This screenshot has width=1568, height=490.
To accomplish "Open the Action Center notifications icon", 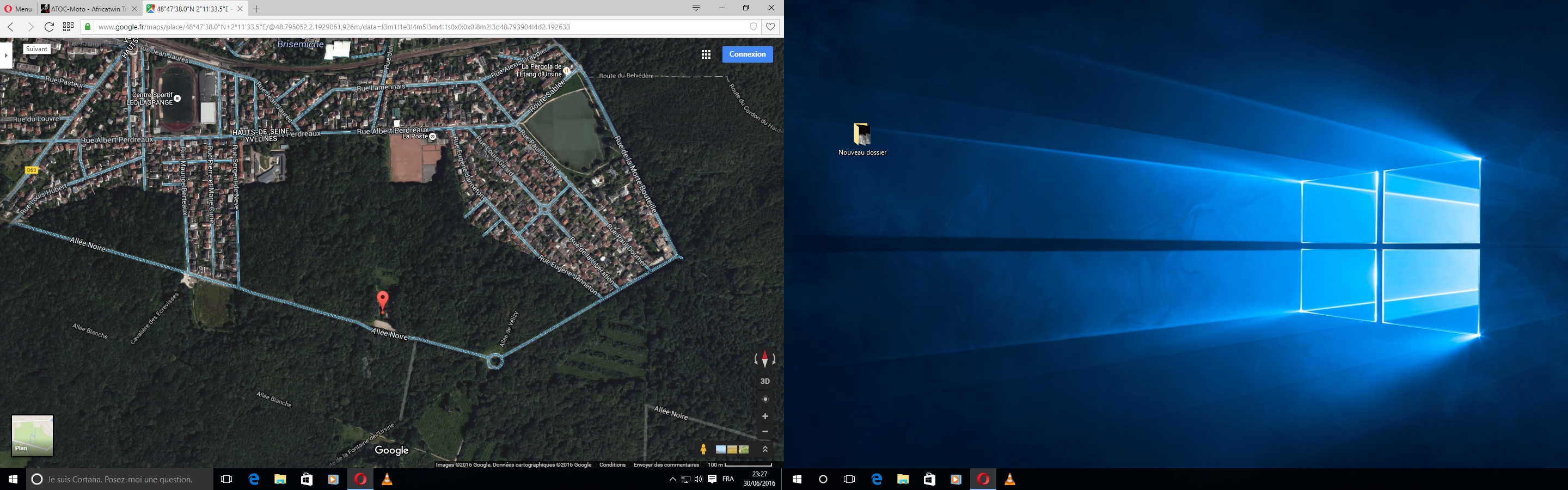I will tap(712, 479).
